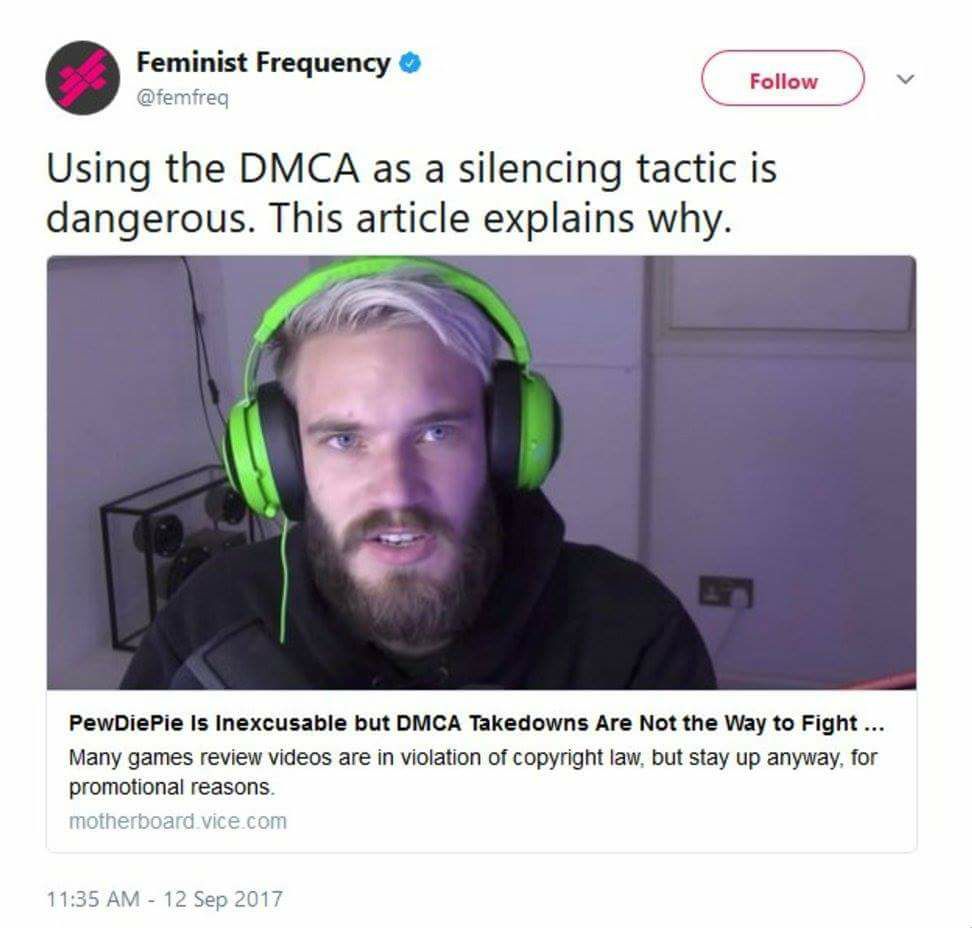Click the ellipsis ending the article headline

click(874, 726)
